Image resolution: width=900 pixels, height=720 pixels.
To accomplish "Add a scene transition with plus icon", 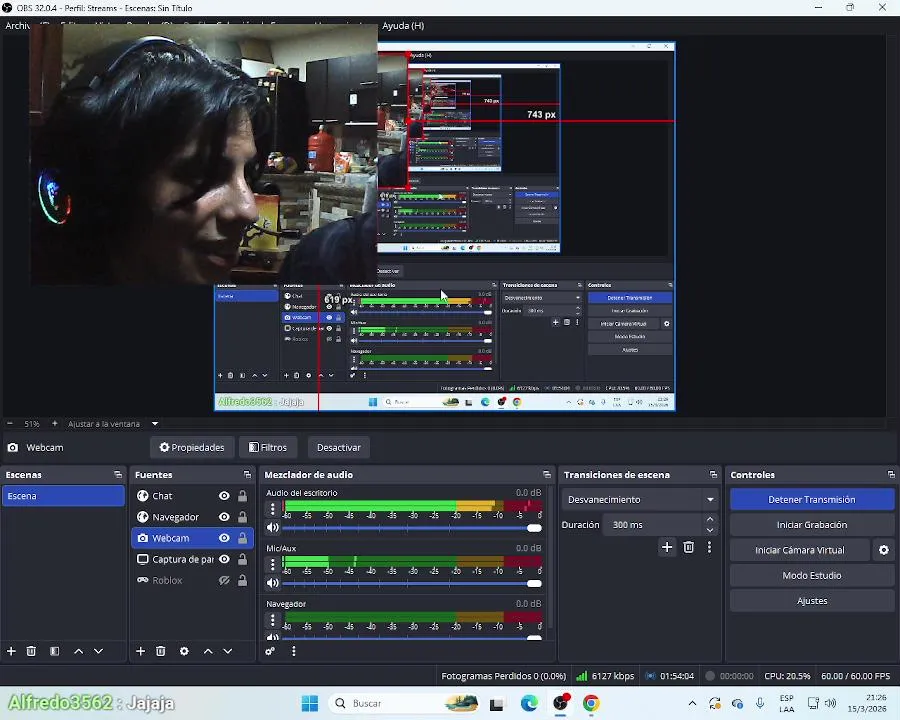I will point(667,547).
